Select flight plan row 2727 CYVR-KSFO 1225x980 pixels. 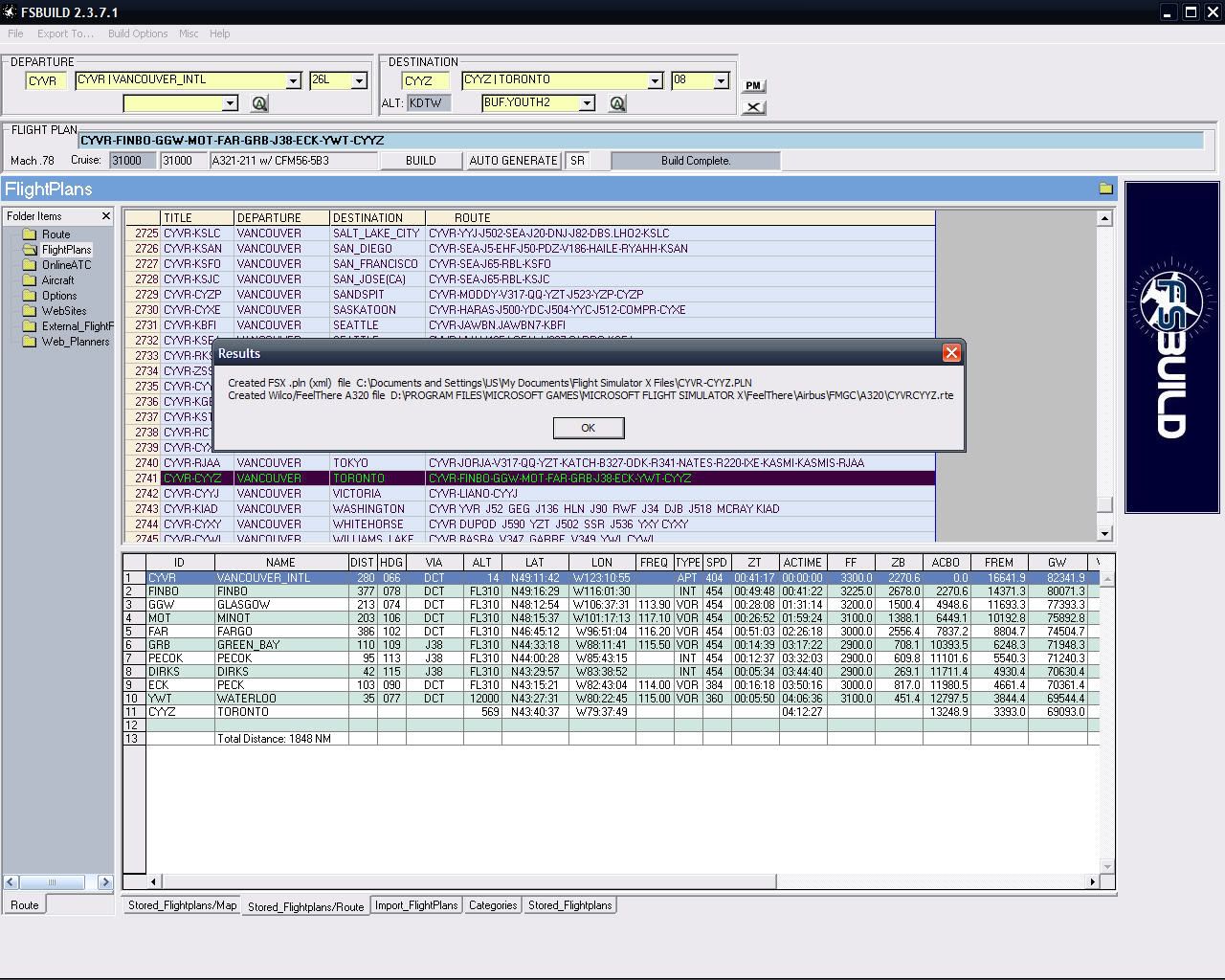(529, 264)
